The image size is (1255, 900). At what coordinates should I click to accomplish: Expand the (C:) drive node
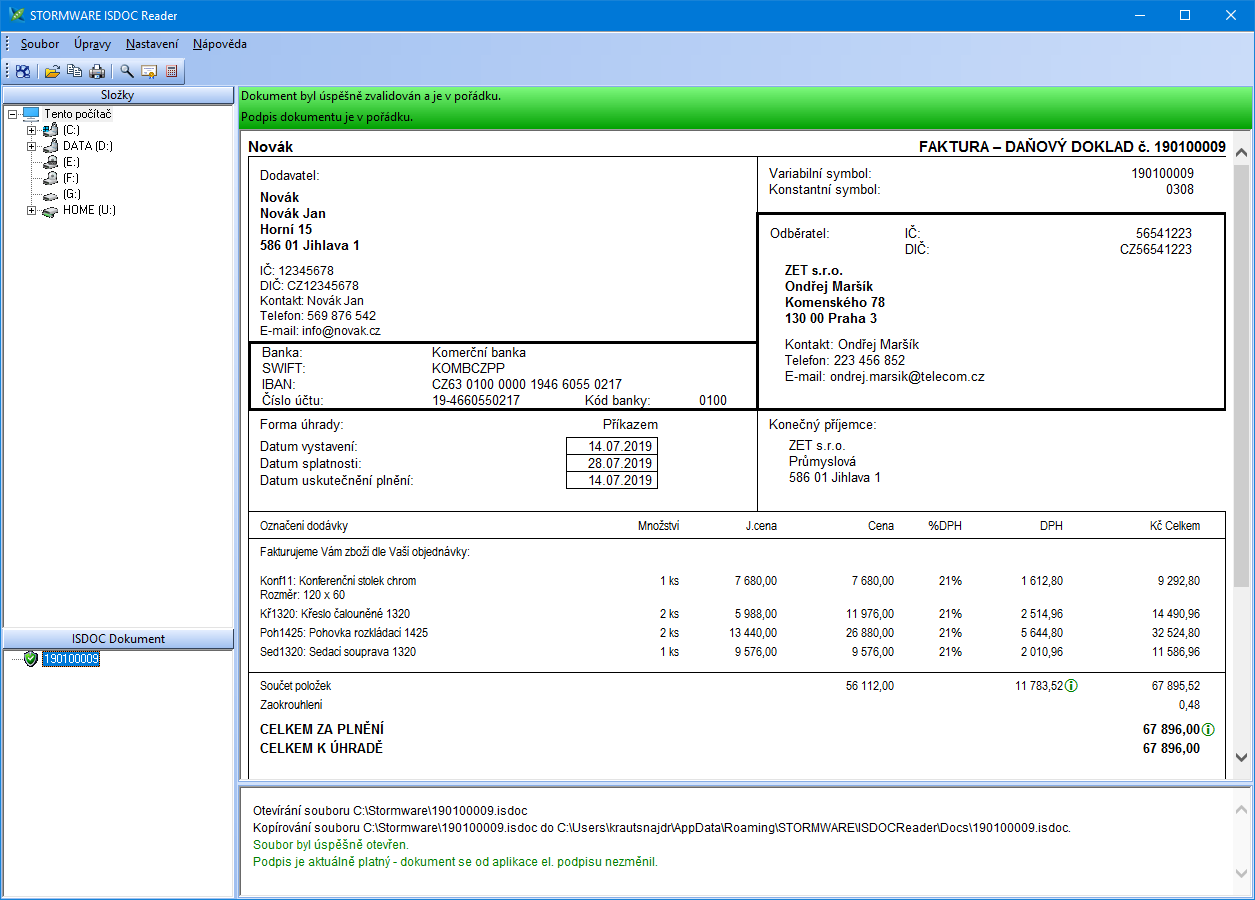coord(31,130)
